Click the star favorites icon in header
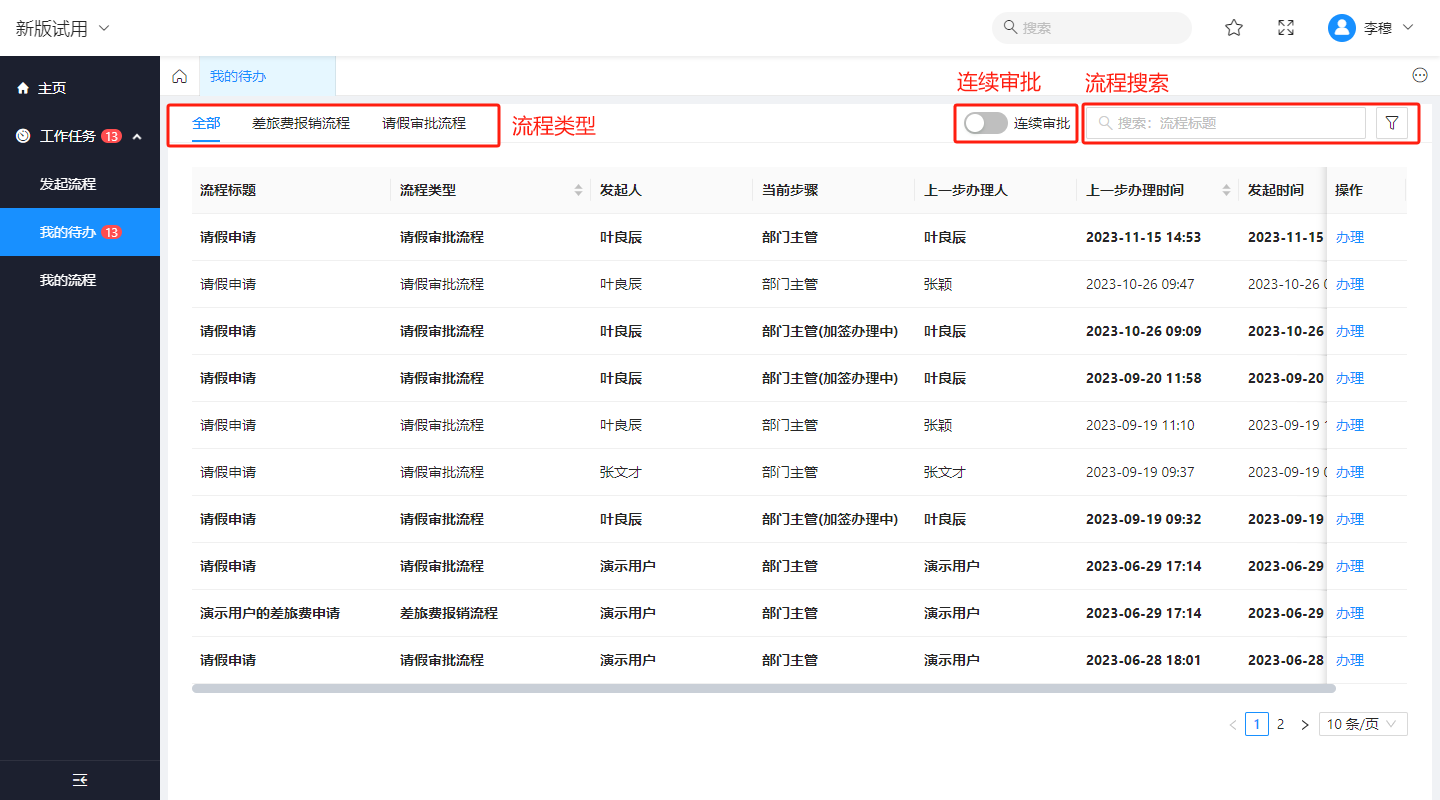The height and width of the screenshot is (800, 1440). pyautogui.click(x=1234, y=28)
